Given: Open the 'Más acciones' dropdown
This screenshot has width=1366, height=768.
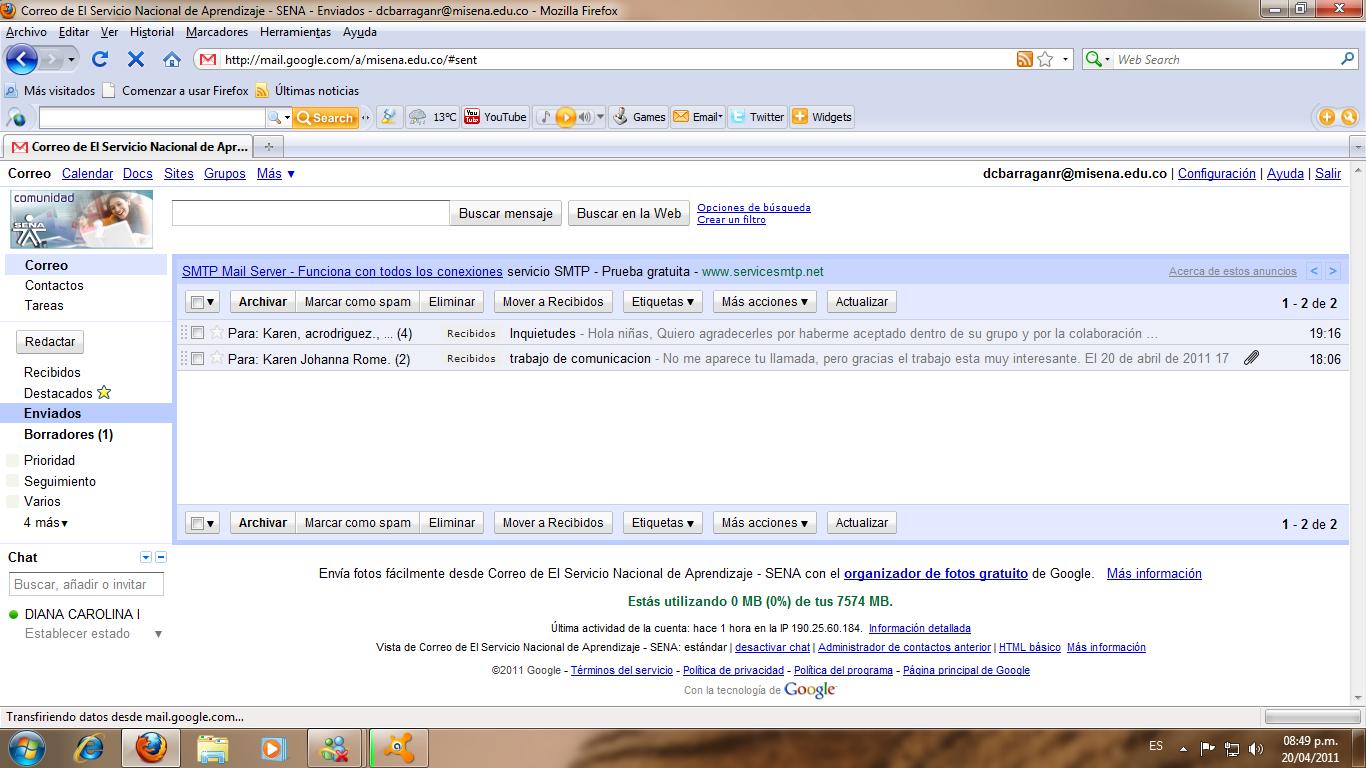Looking at the screenshot, I should coord(764,301).
